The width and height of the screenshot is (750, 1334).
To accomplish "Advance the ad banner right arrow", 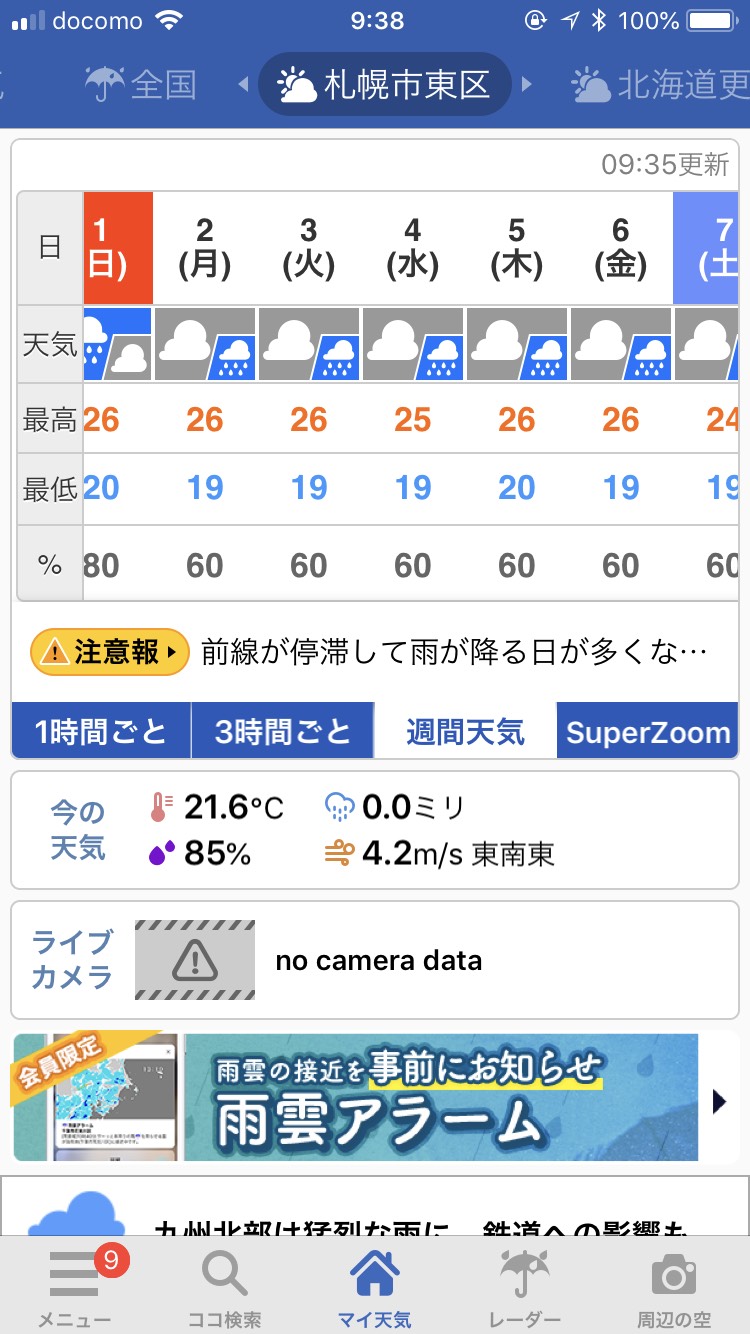I will (x=719, y=1101).
